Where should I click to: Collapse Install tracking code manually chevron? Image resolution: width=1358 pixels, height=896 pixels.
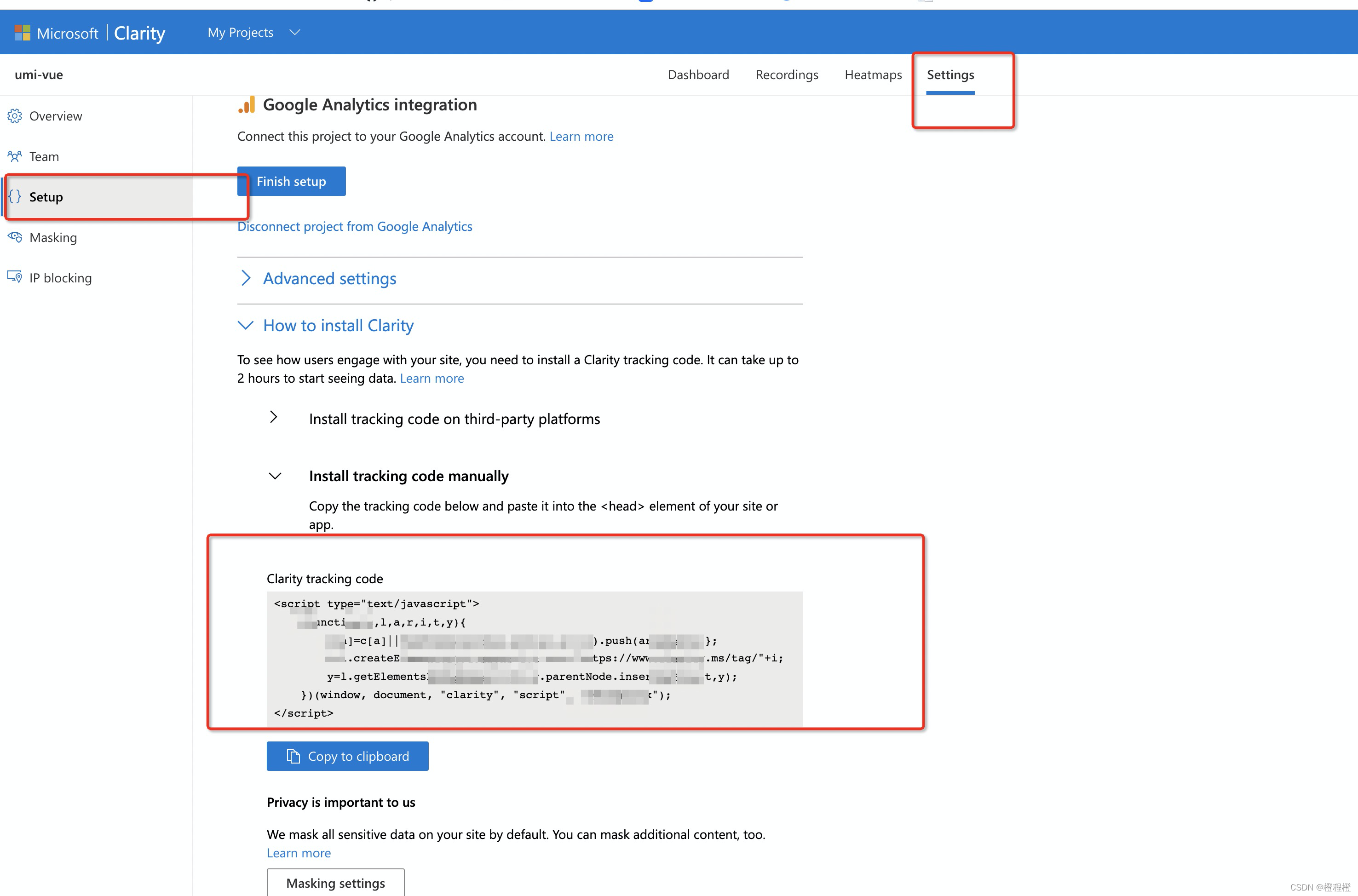tap(275, 476)
